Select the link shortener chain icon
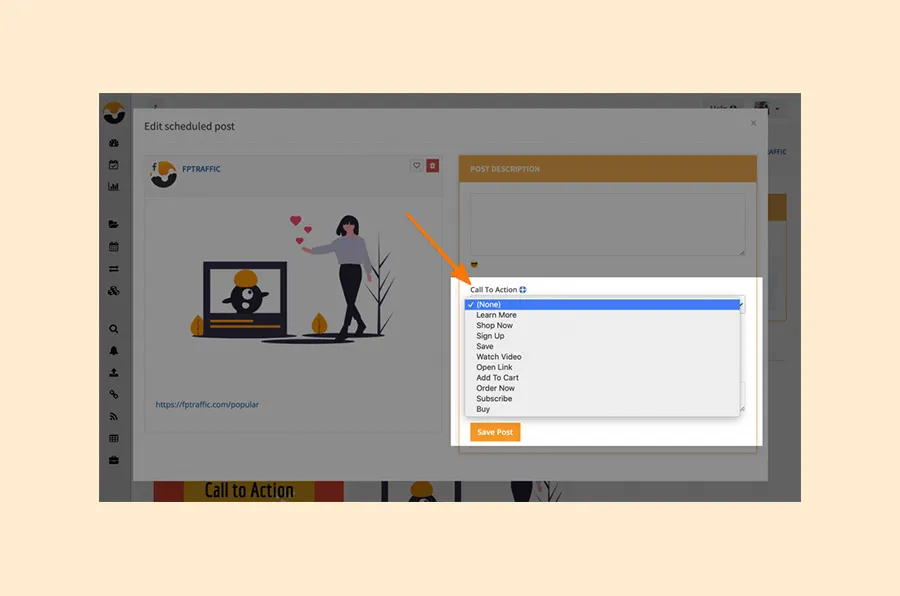This screenshot has width=900, height=596. coord(115,392)
